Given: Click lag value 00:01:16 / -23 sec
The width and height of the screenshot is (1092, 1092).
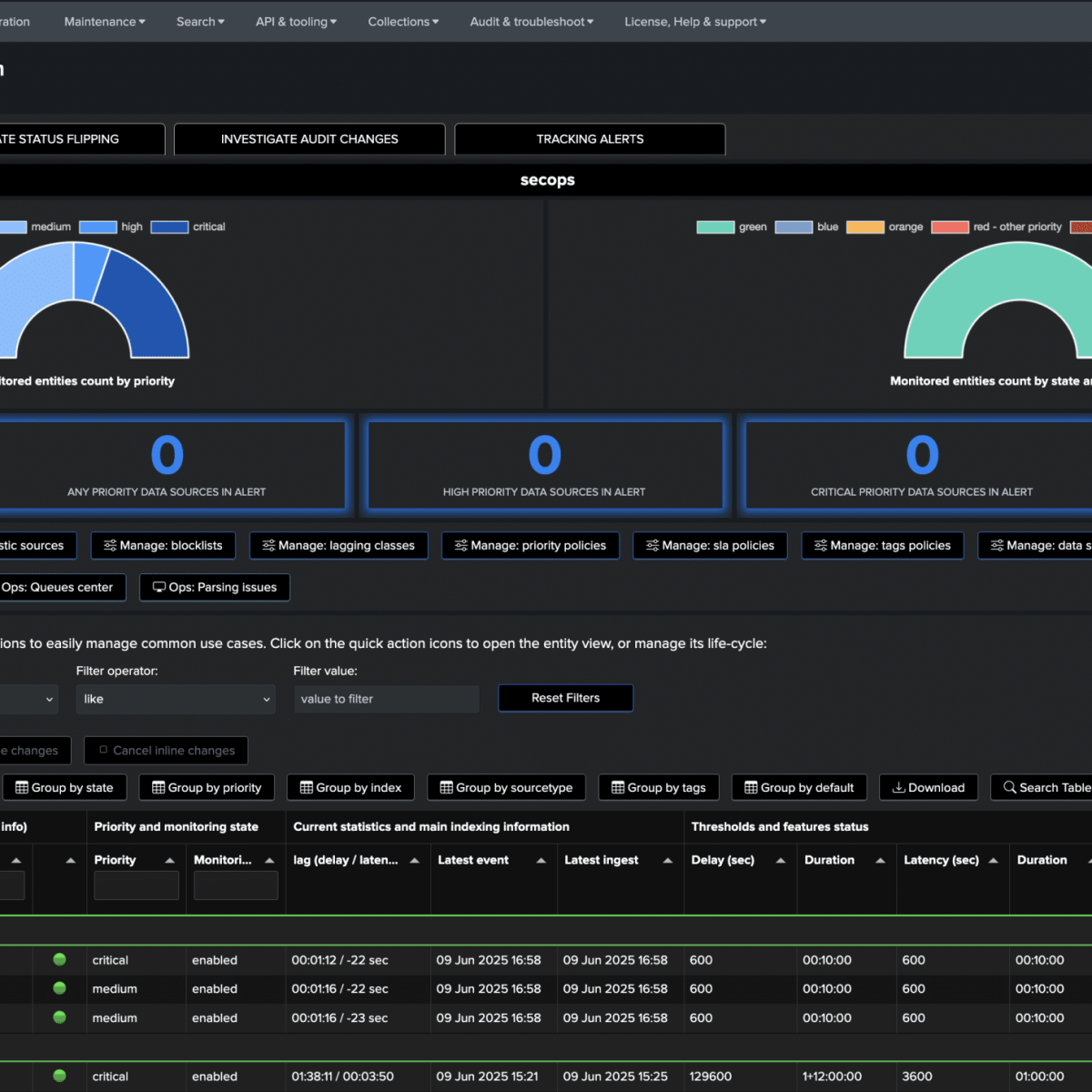Looking at the screenshot, I should coord(339,1018).
